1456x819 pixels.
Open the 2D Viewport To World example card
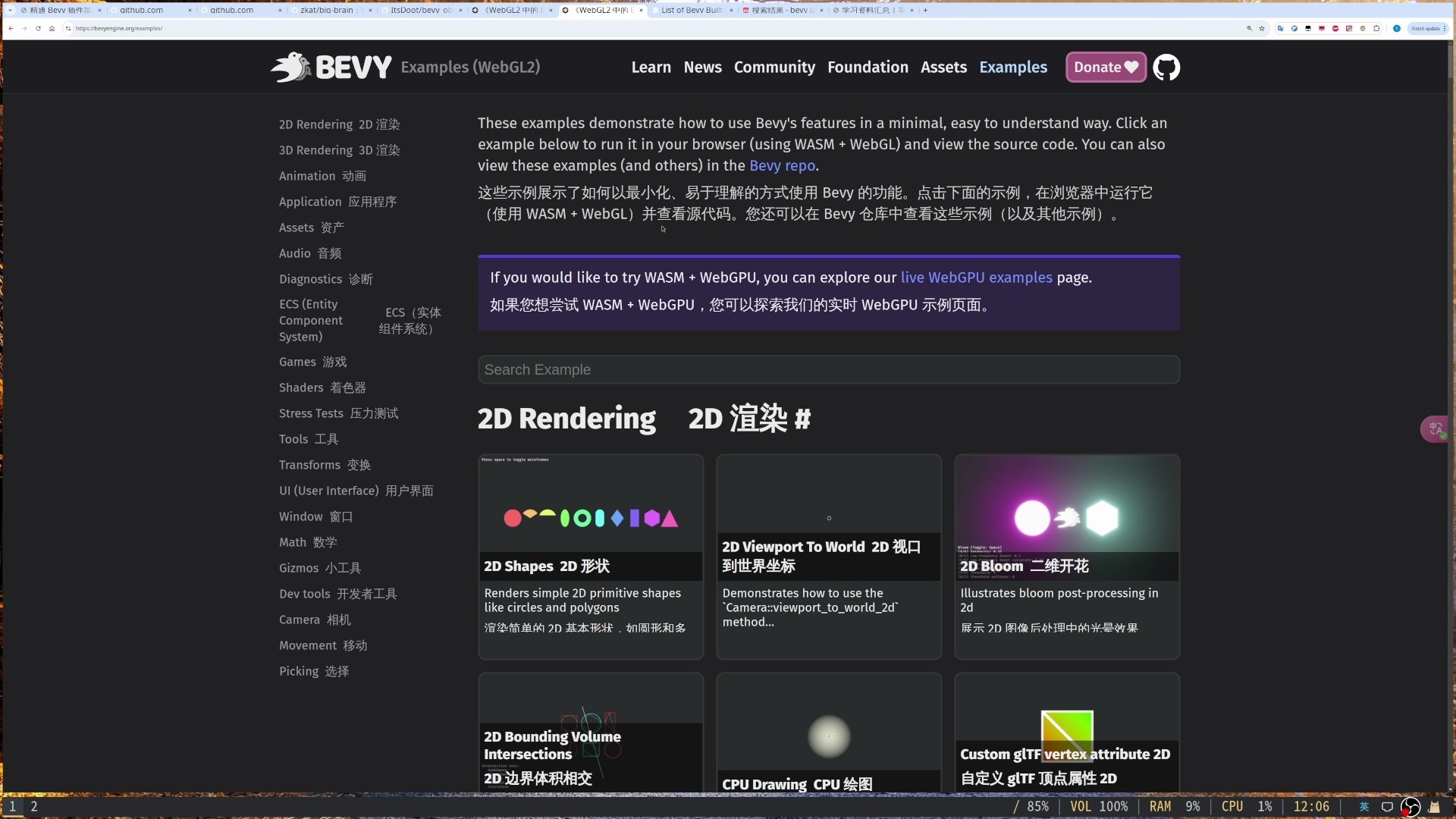tap(829, 557)
